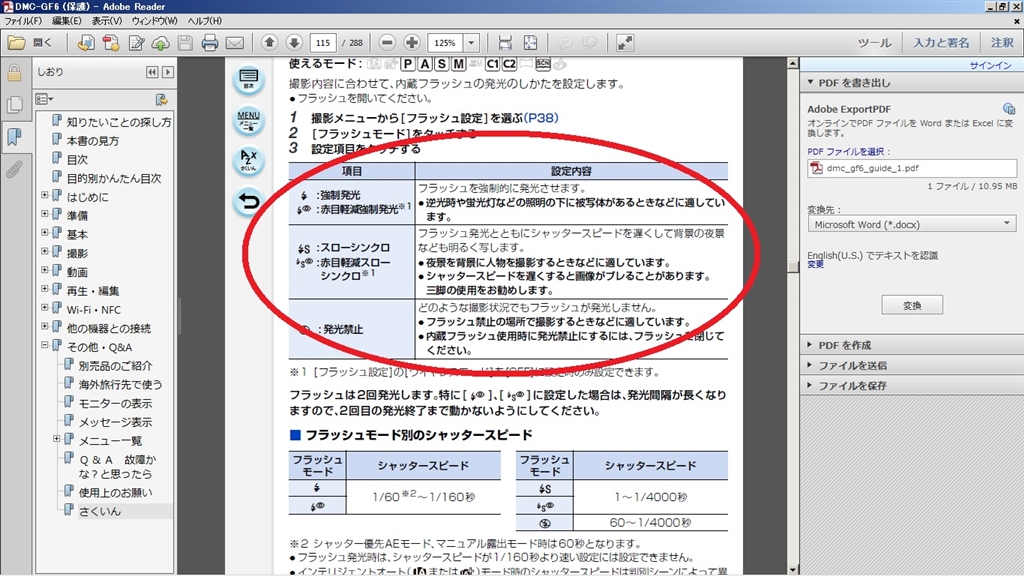
Task: Open the page thumbnails panel icon
Action: pyautogui.click(x=14, y=104)
